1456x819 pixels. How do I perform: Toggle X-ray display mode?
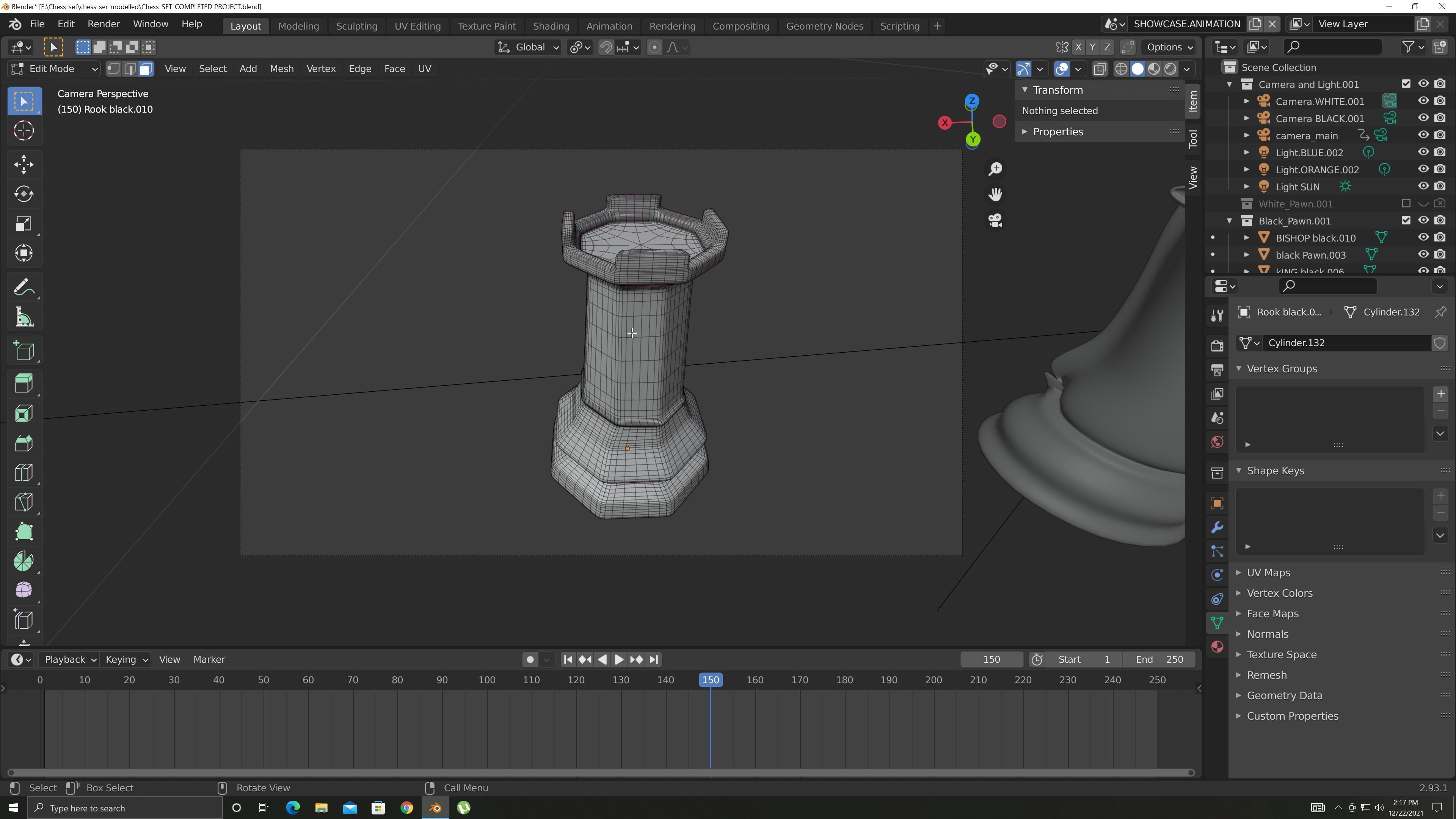[x=1099, y=69]
